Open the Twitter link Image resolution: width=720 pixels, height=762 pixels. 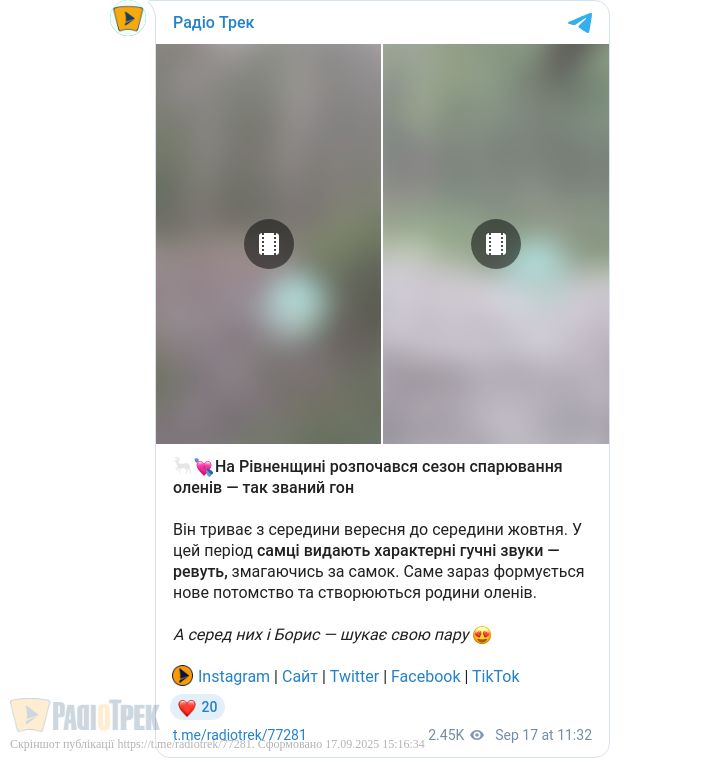tap(354, 676)
